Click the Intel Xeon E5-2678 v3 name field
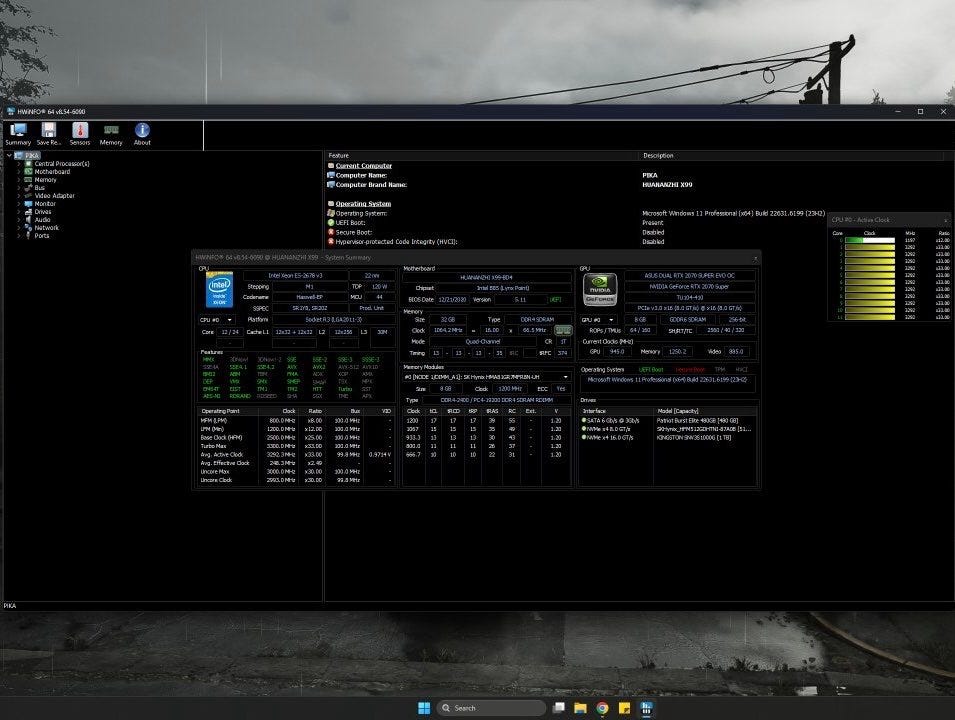955x720 pixels. 295,275
